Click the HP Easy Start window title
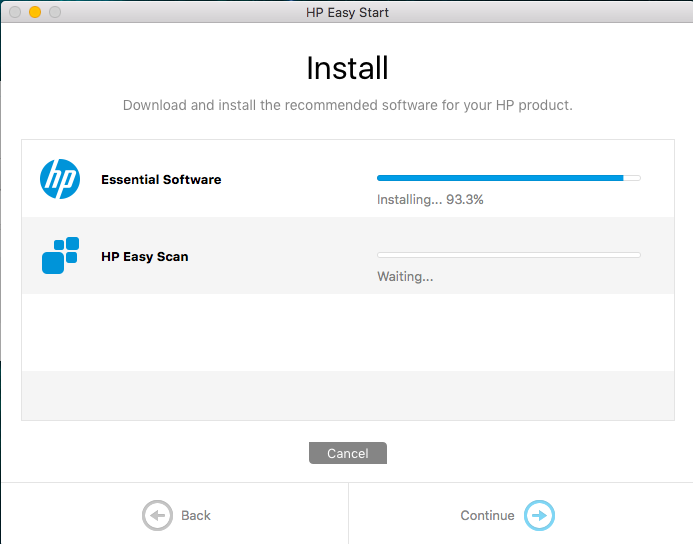 (347, 12)
